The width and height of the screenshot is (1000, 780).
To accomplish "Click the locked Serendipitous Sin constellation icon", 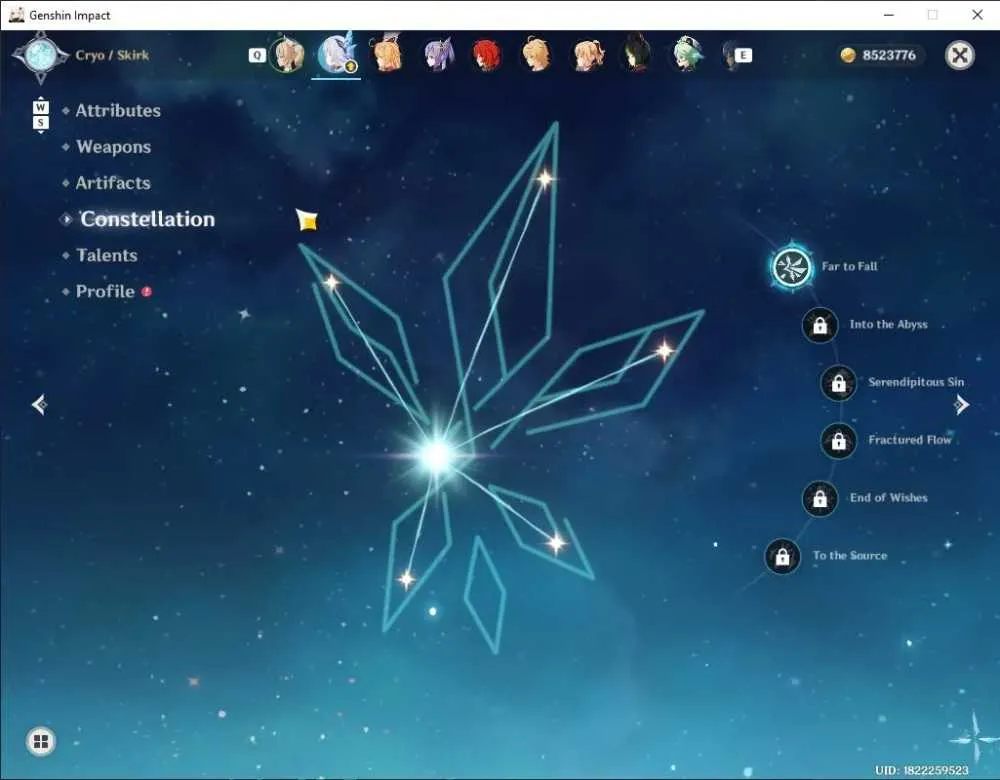I will 838,383.
